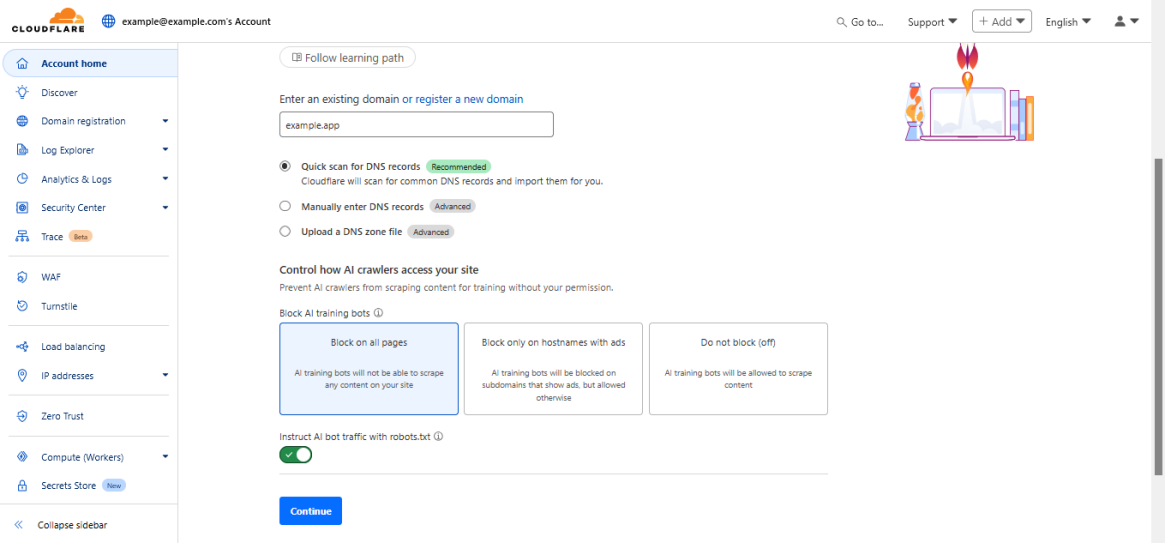The width and height of the screenshot is (1165, 543).
Task: Click the info icon next to robots.txt label
Action: [438, 437]
